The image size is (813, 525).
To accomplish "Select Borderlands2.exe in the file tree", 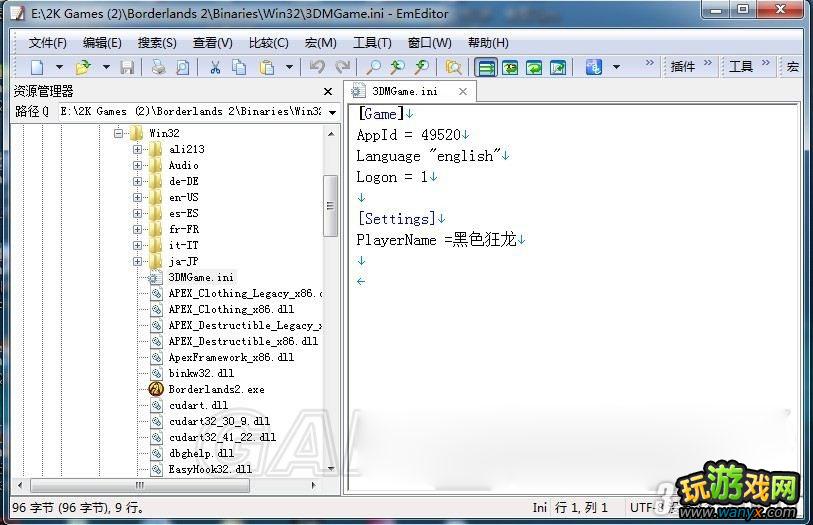I will 216,389.
